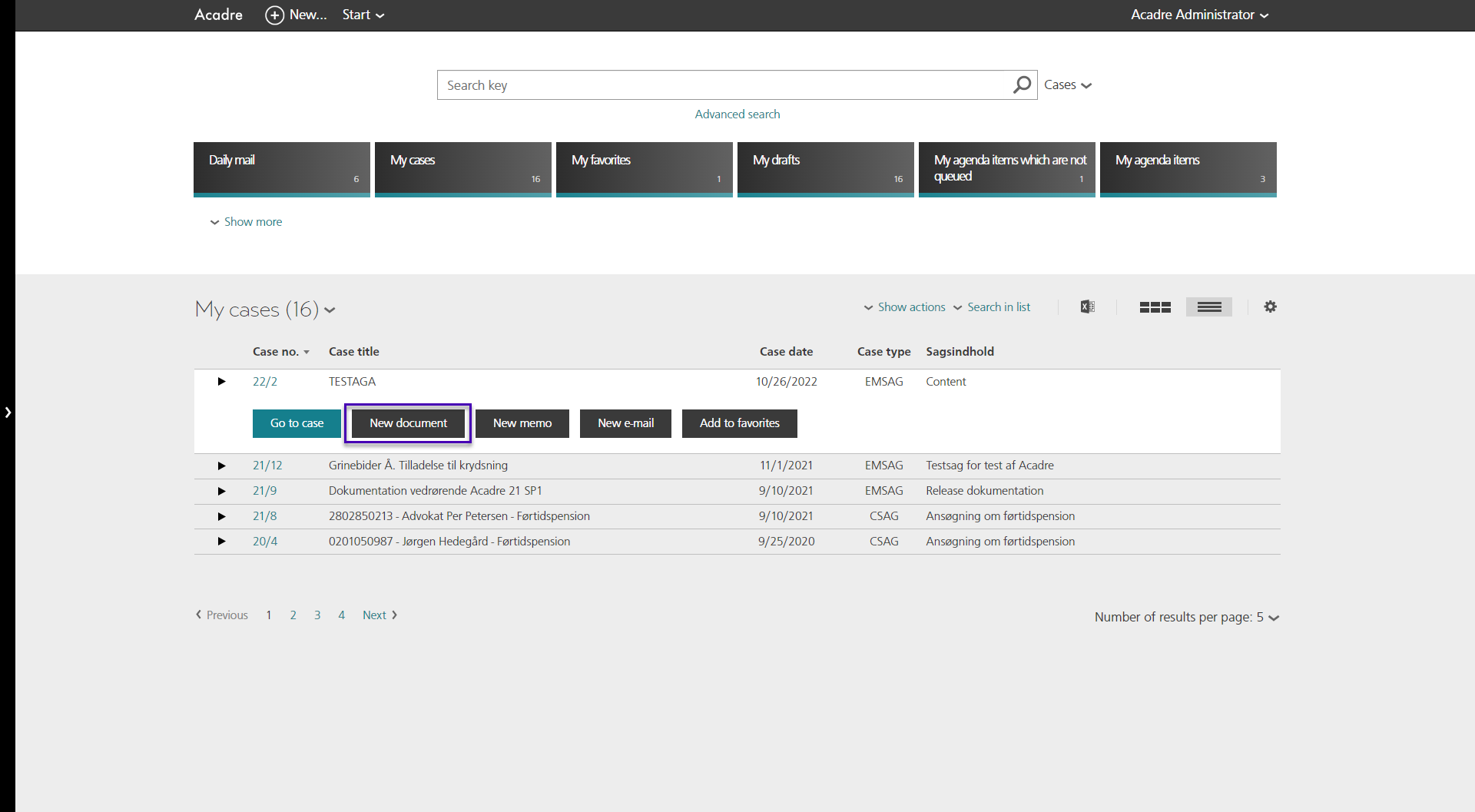Expand case 20/4 row triangle
Screen dimensions: 1475x812
[x=221, y=542]
